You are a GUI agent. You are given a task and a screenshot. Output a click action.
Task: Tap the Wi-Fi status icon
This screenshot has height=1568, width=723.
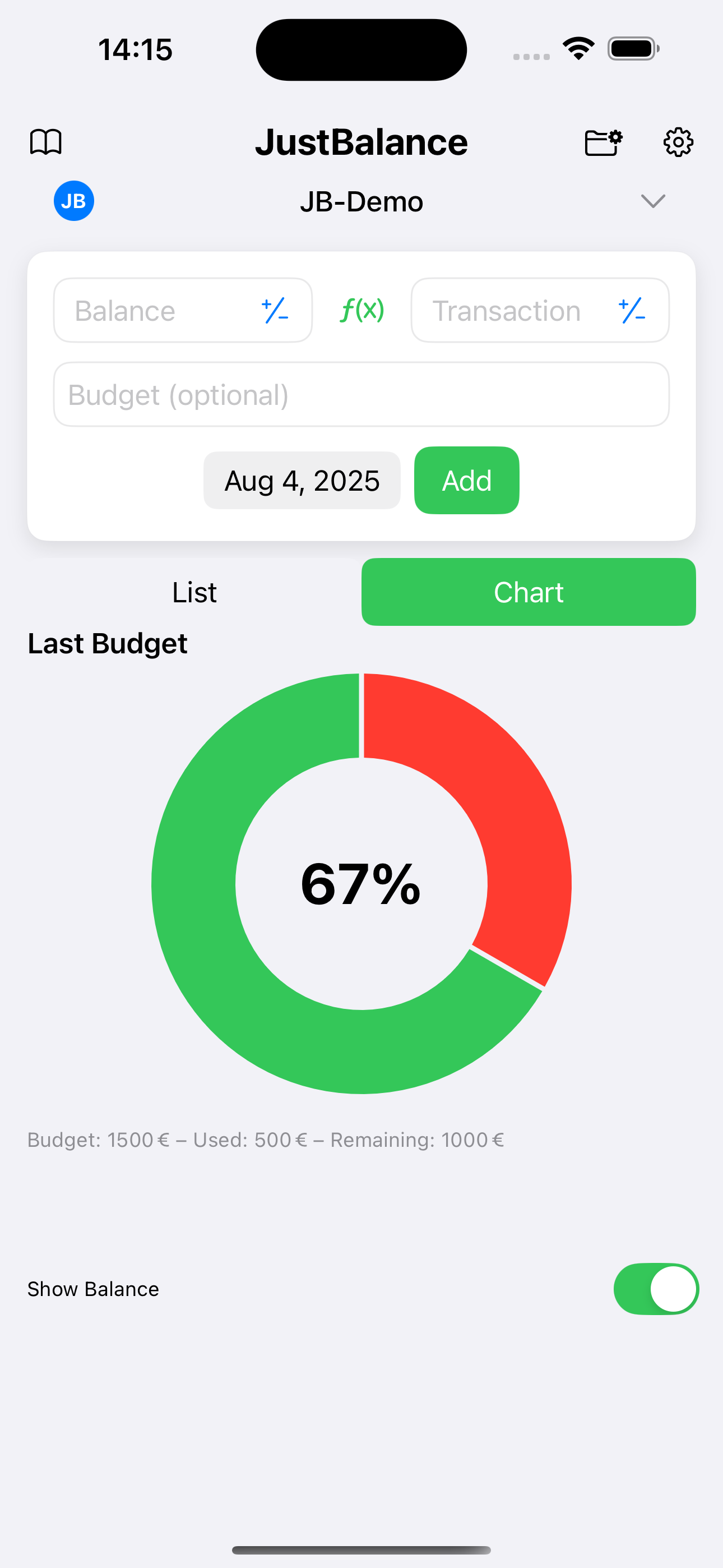tap(578, 49)
